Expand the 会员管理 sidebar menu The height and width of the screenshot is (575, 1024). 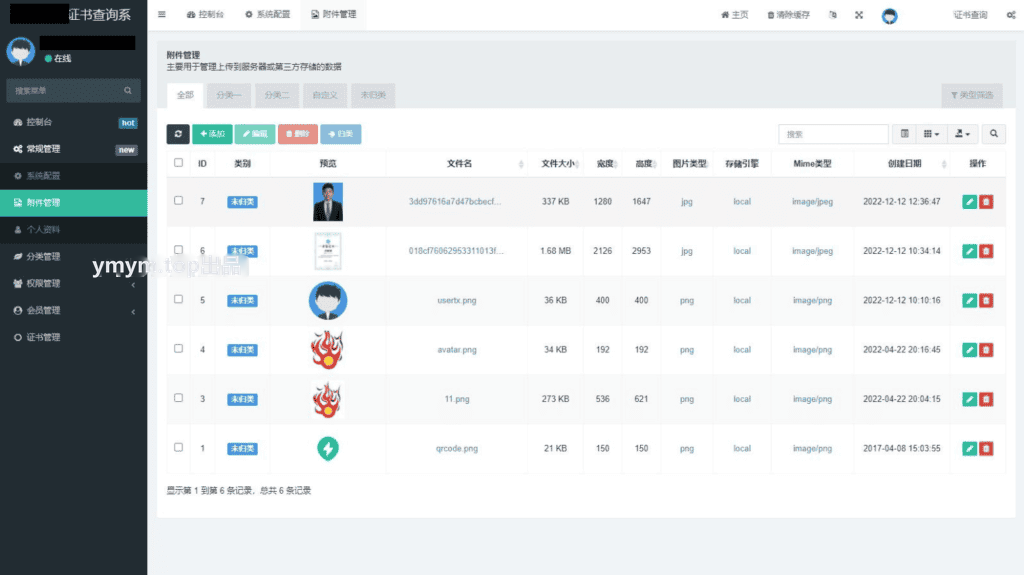click(x=73, y=310)
